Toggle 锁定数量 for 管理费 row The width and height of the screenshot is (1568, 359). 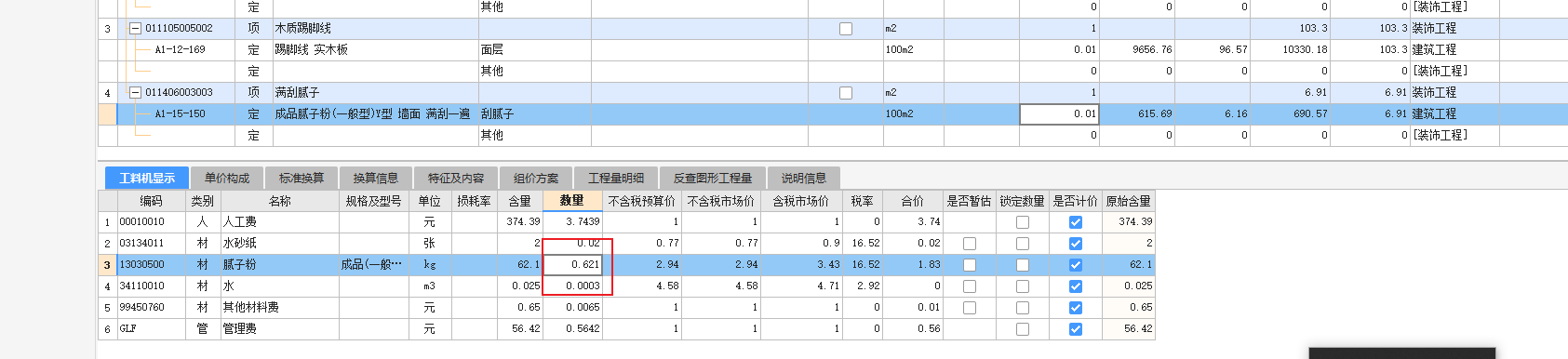1023,329
